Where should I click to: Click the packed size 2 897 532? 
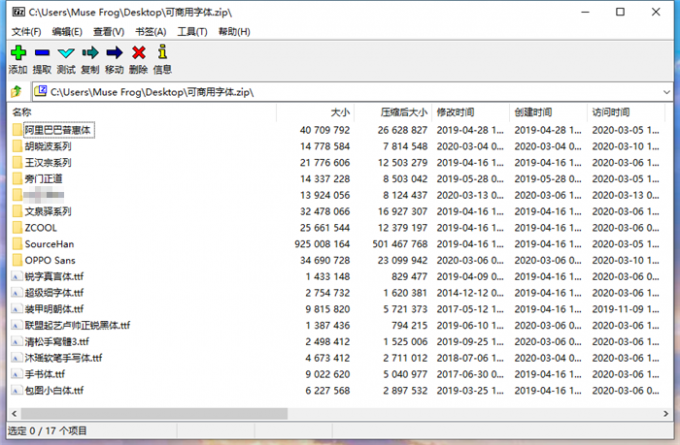click(405, 390)
